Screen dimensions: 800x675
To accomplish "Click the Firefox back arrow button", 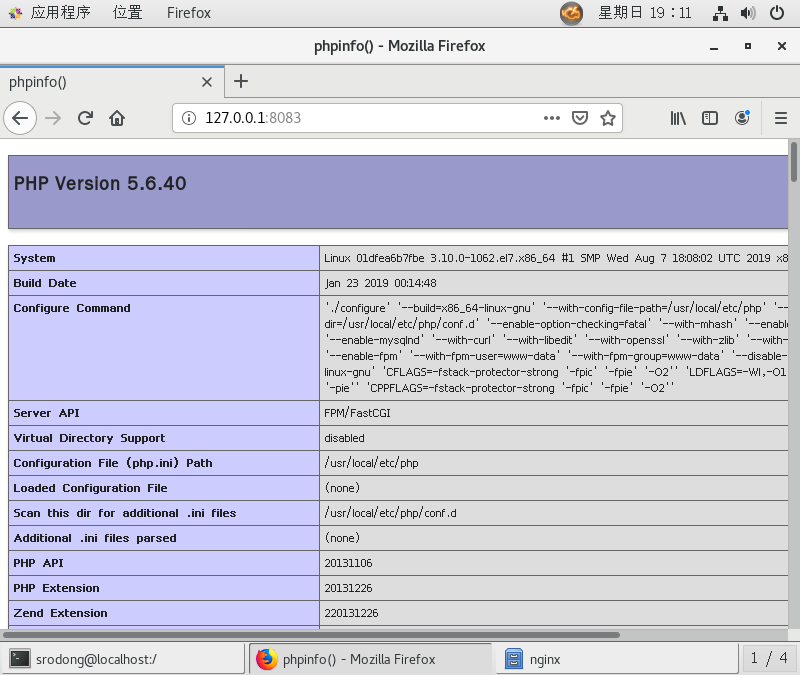I will (20, 118).
